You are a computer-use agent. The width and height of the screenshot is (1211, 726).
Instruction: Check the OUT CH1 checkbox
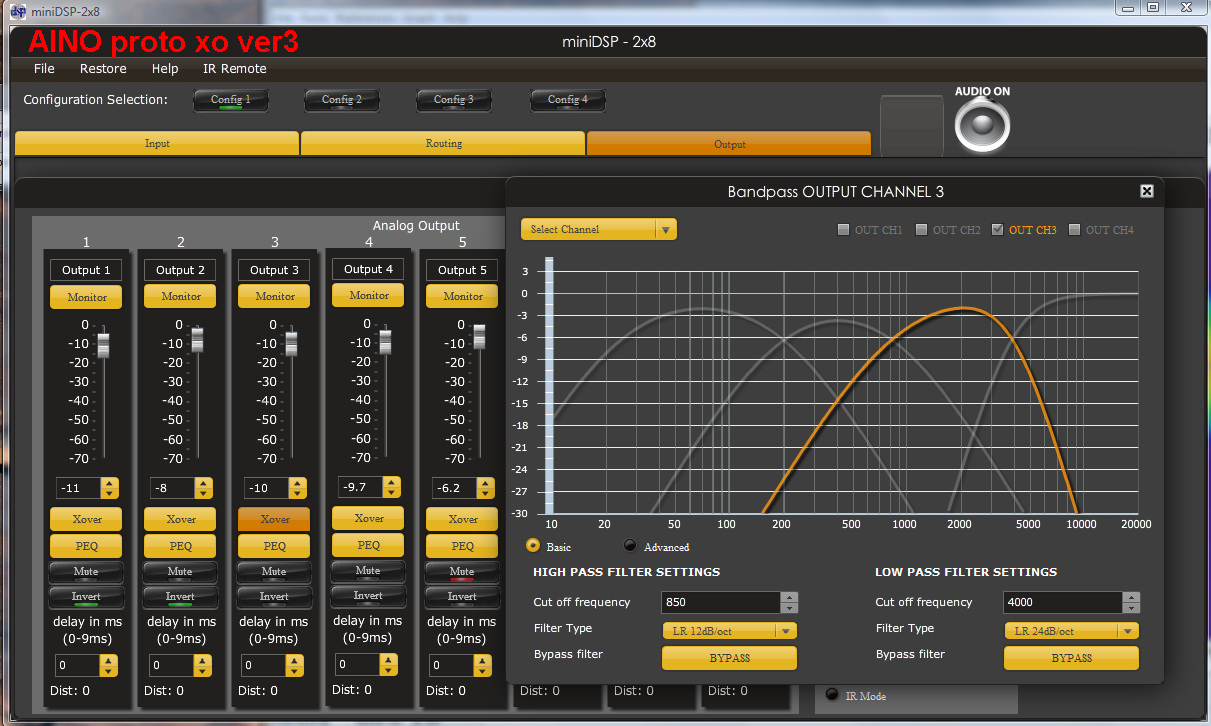(x=843, y=230)
